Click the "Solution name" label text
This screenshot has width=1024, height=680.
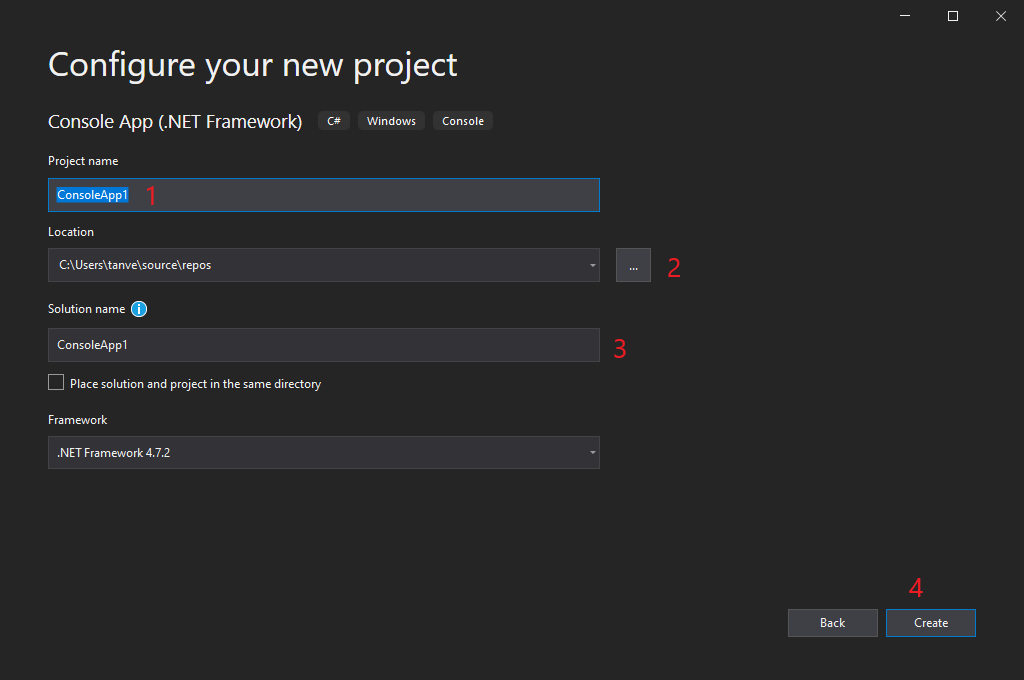[87, 309]
